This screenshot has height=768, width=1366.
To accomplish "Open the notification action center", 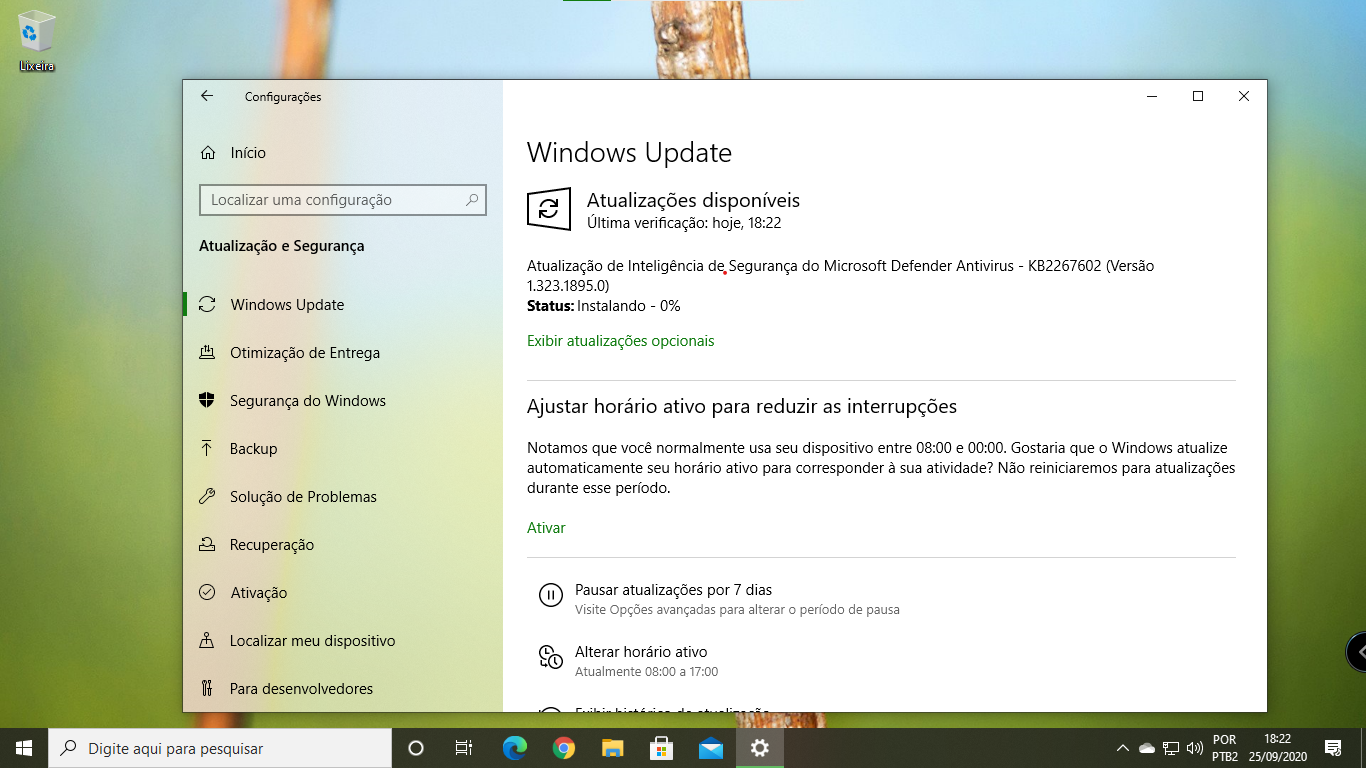I will pyautogui.click(x=1333, y=748).
